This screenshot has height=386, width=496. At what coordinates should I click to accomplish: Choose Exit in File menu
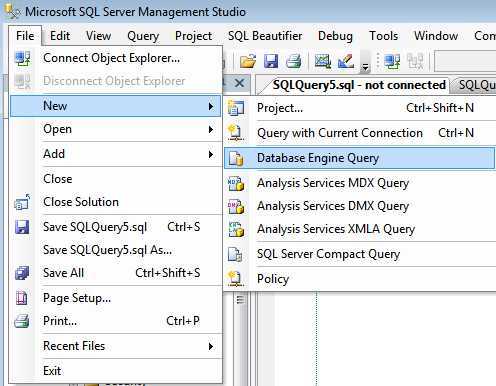tap(115, 371)
